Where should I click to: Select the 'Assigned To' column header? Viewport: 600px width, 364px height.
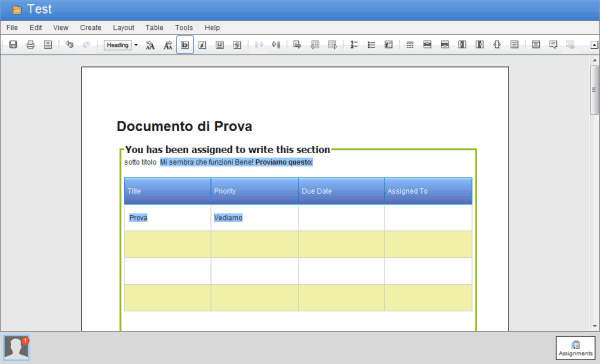click(428, 191)
